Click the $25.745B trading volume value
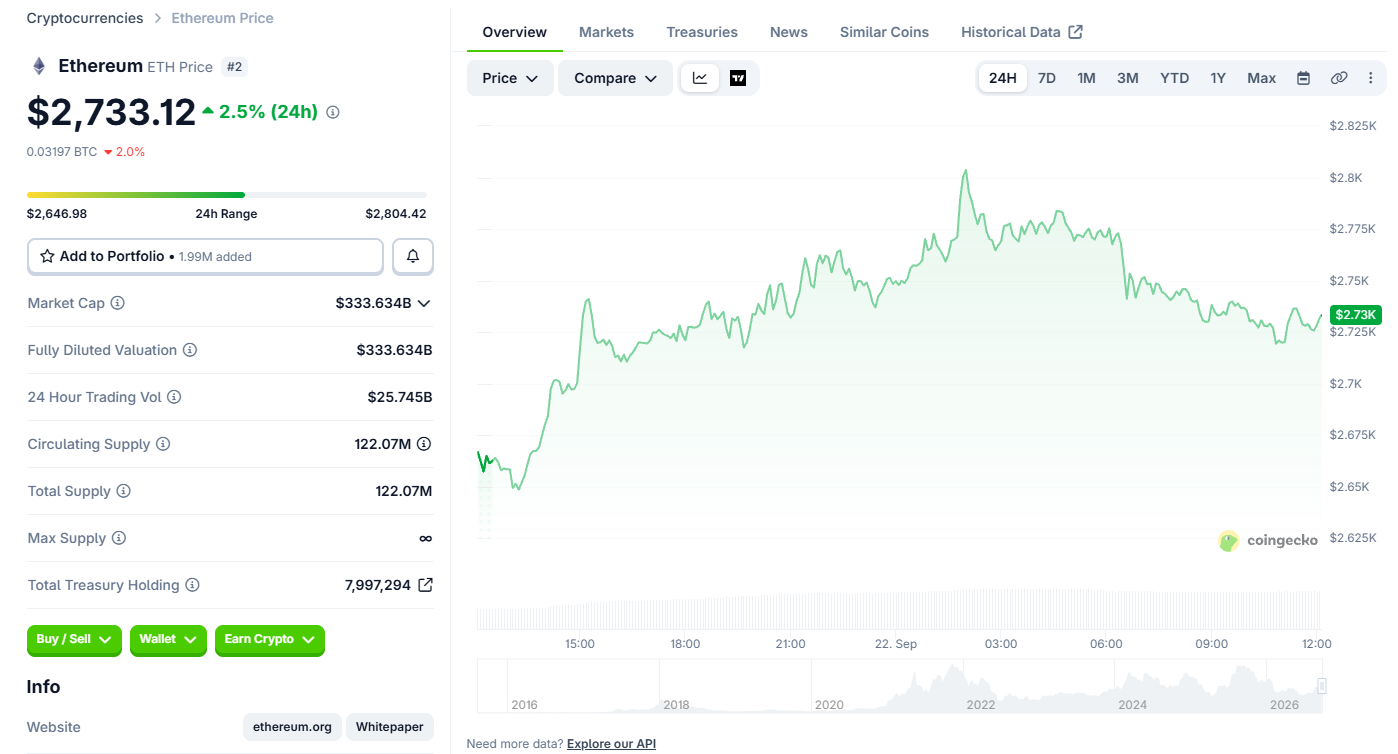The width and height of the screenshot is (1398, 754). click(400, 397)
